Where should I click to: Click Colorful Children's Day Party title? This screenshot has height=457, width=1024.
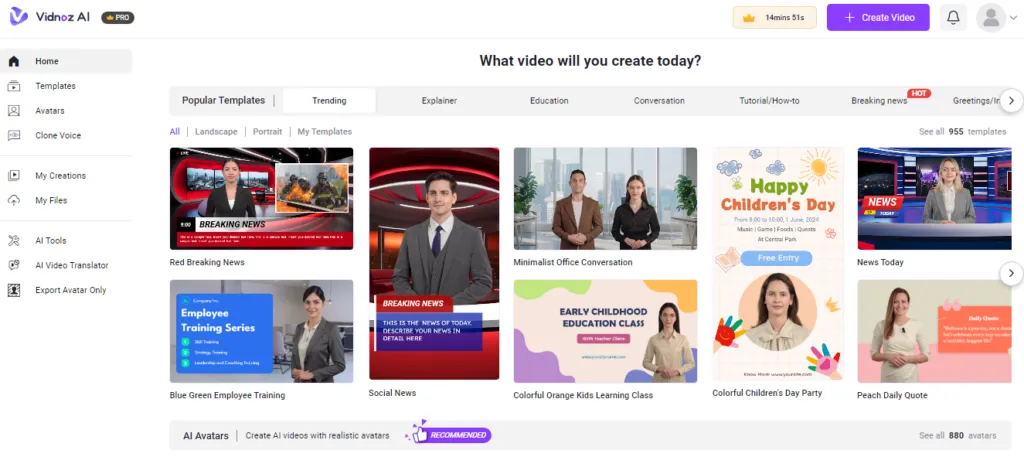pos(767,393)
